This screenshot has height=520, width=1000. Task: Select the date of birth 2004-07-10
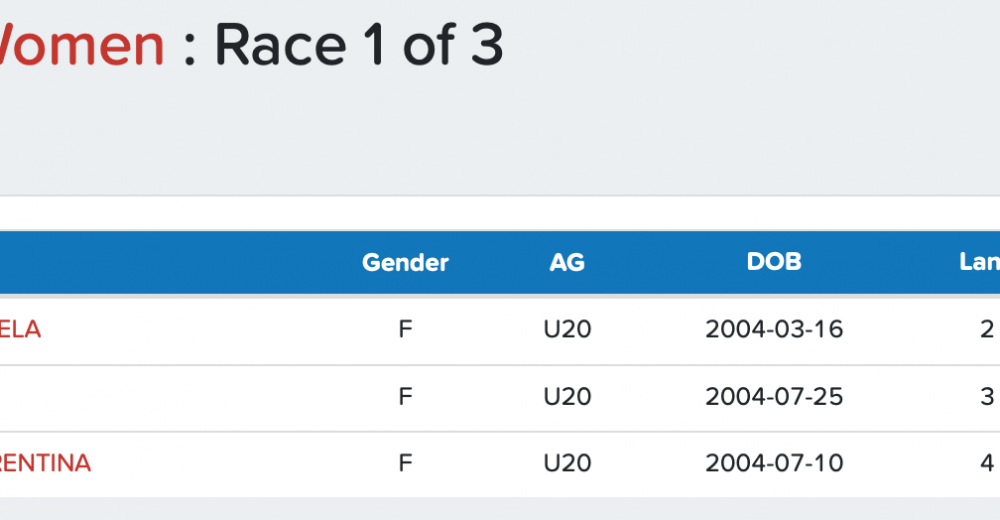pyautogui.click(x=774, y=464)
